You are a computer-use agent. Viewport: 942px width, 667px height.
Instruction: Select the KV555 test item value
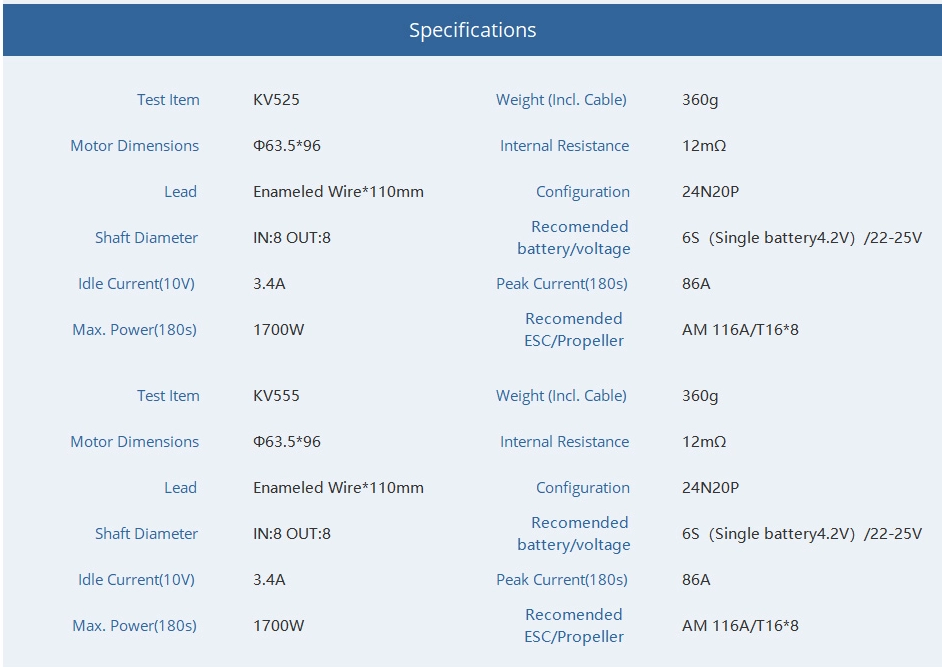(276, 396)
